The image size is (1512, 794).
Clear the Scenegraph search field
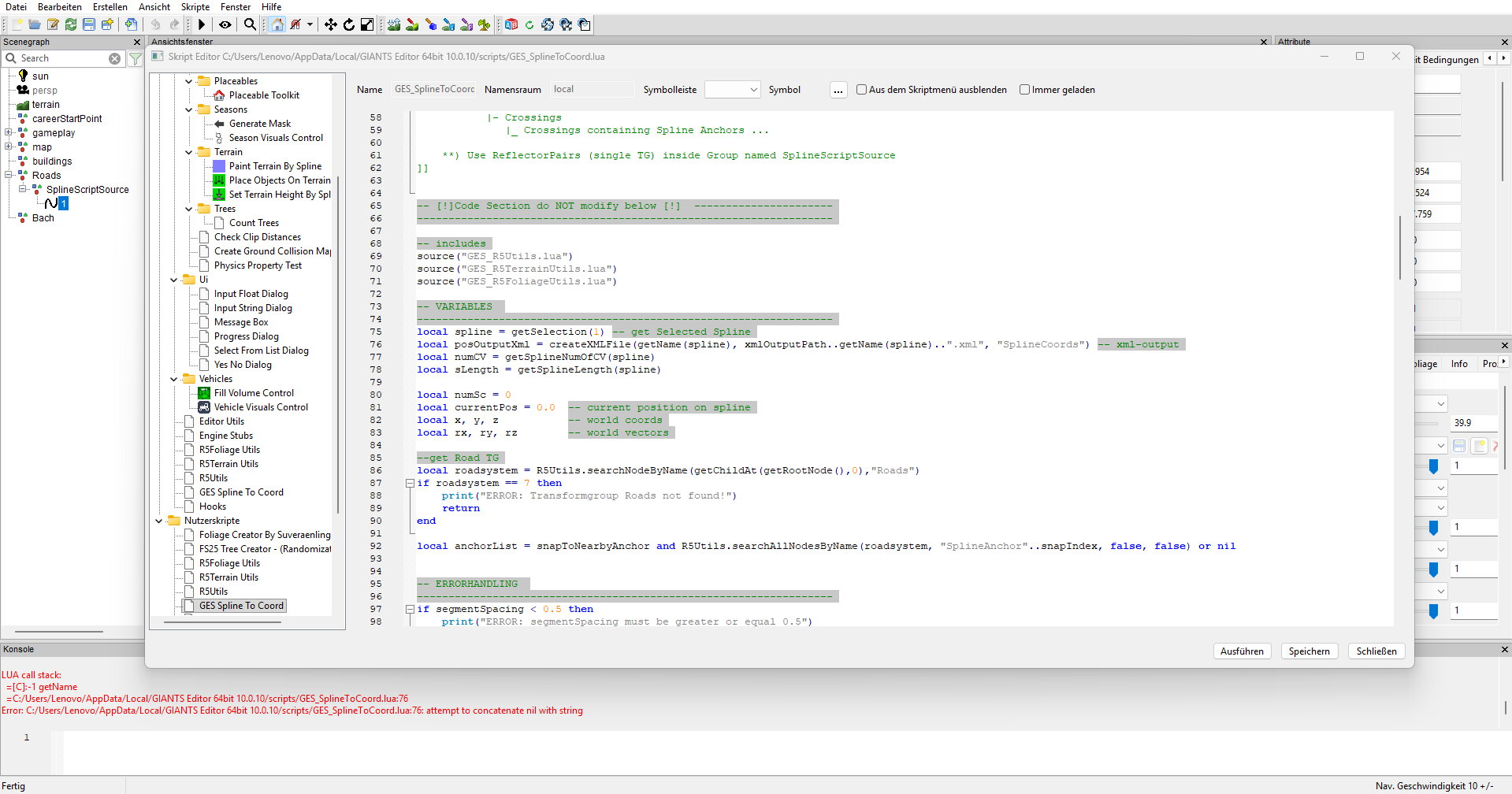pos(115,58)
